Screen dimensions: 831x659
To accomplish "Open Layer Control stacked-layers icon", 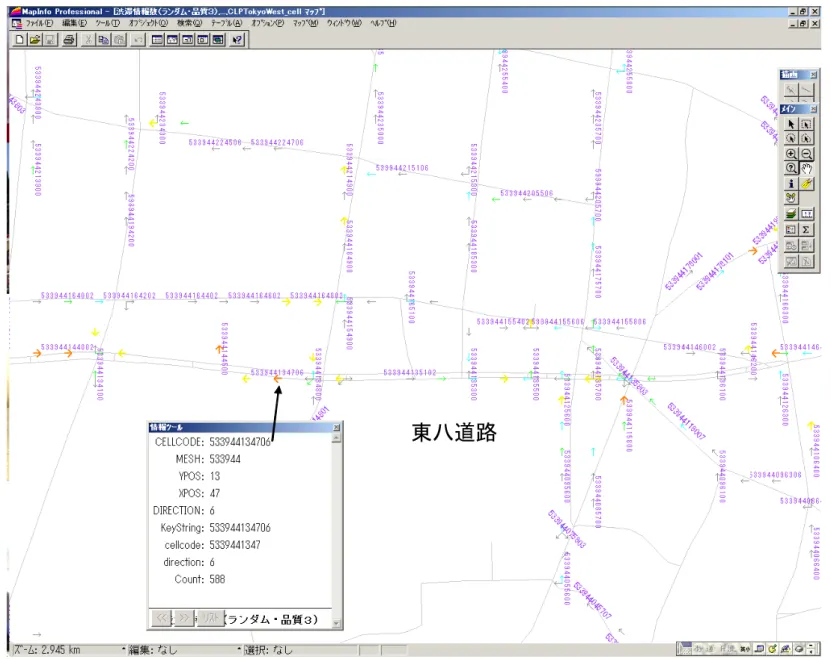I will point(791,214).
